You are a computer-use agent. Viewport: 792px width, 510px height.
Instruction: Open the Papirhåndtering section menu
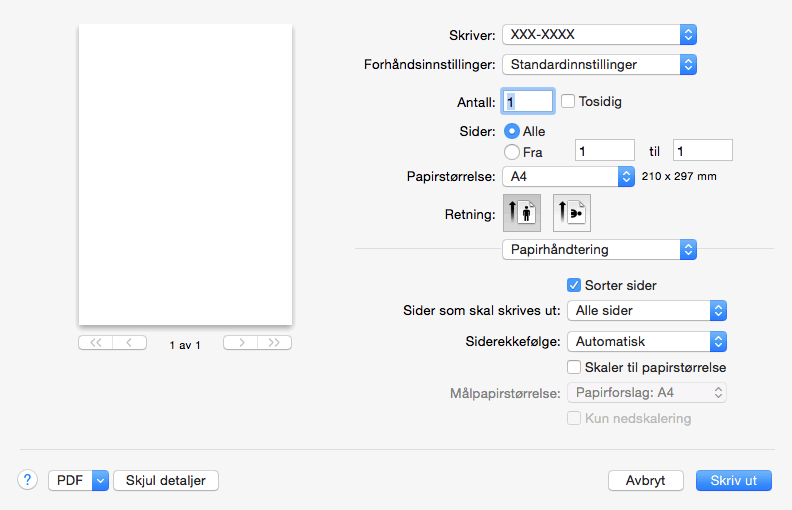598,249
